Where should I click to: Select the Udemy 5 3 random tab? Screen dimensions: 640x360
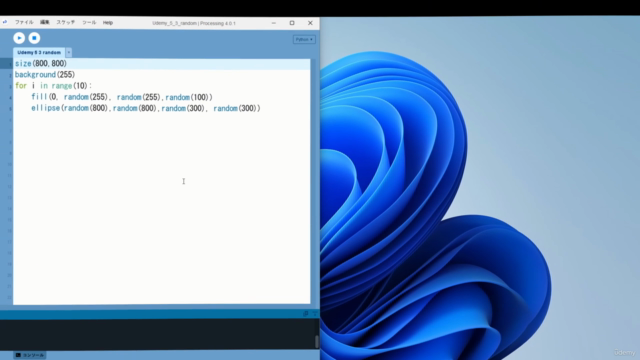coord(39,53)
